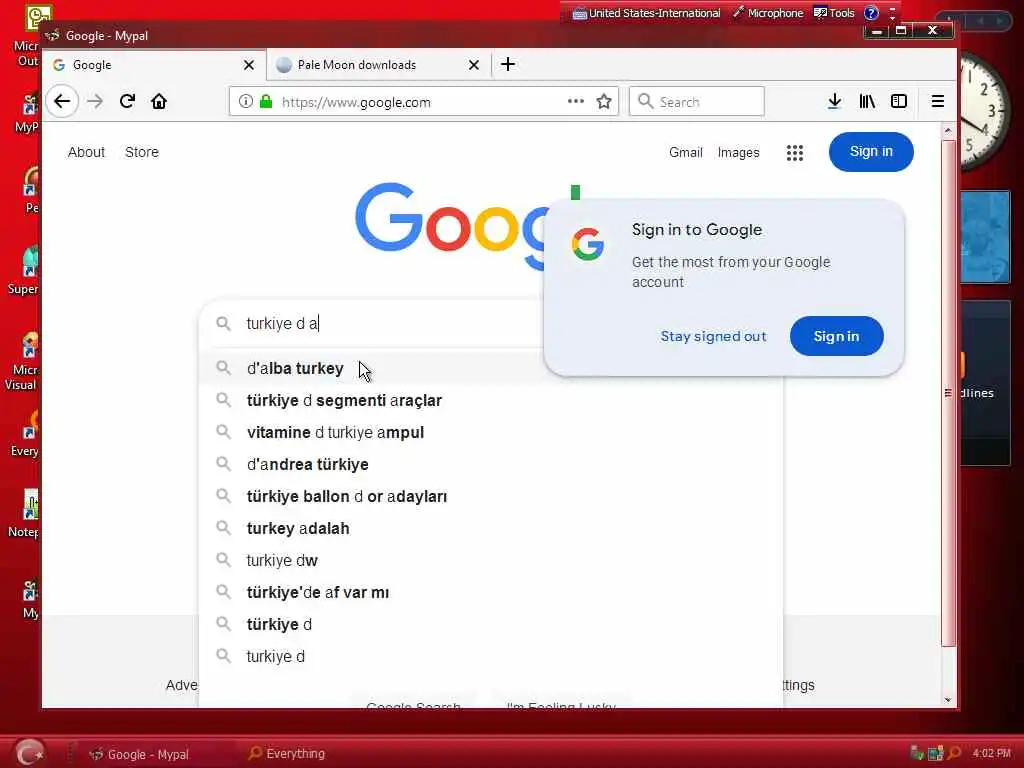Focus the browser Search toolbar box
The width and height of the screenshot is (1024, 768).
click(x=696, y=101)
